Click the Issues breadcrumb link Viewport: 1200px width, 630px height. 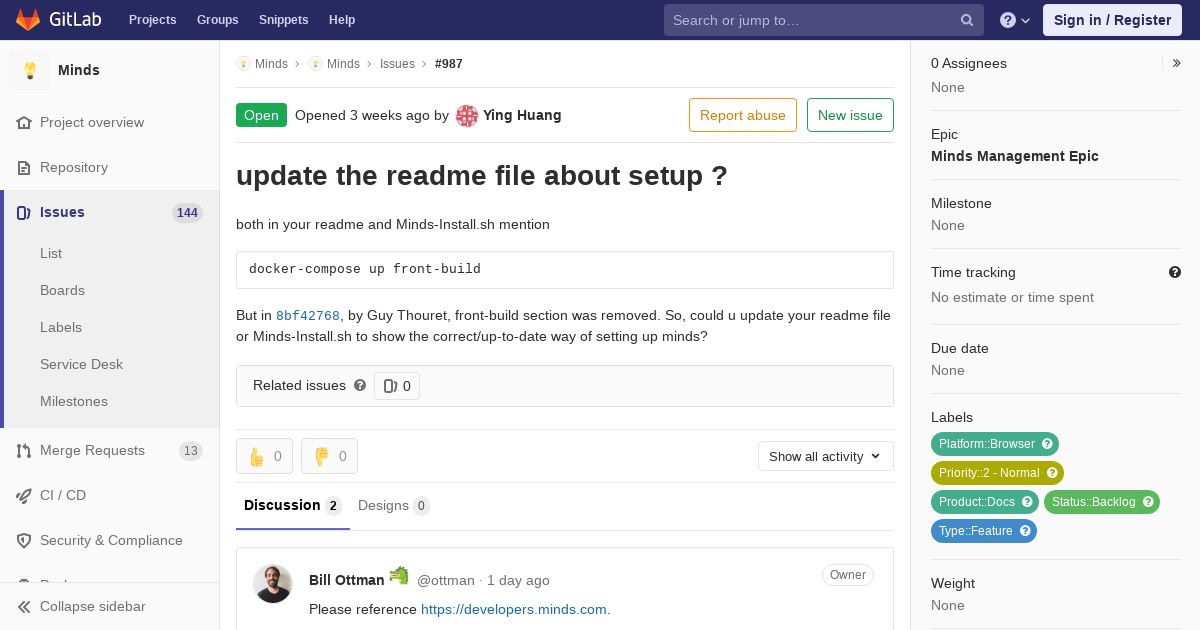pos(397,64)
